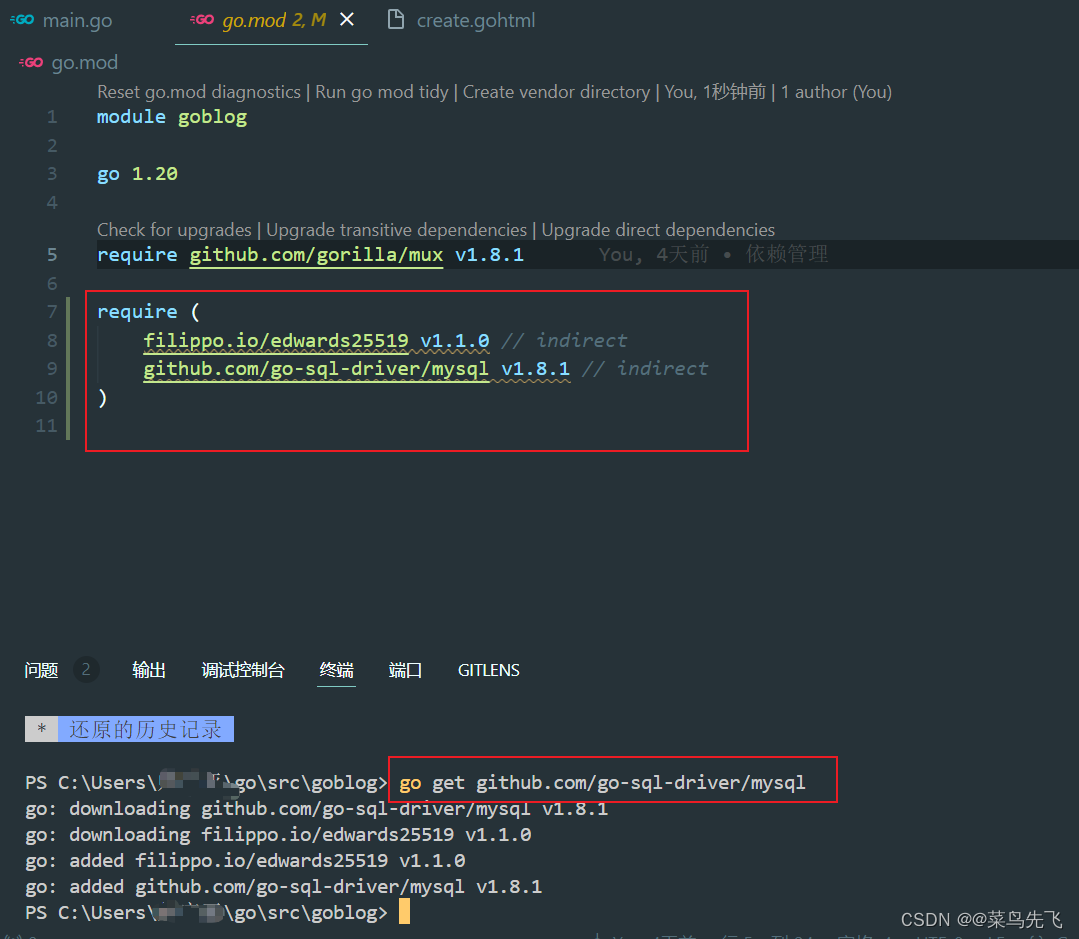Open the 端口 panel tab
1079x939 pixels.
[404, 669]
